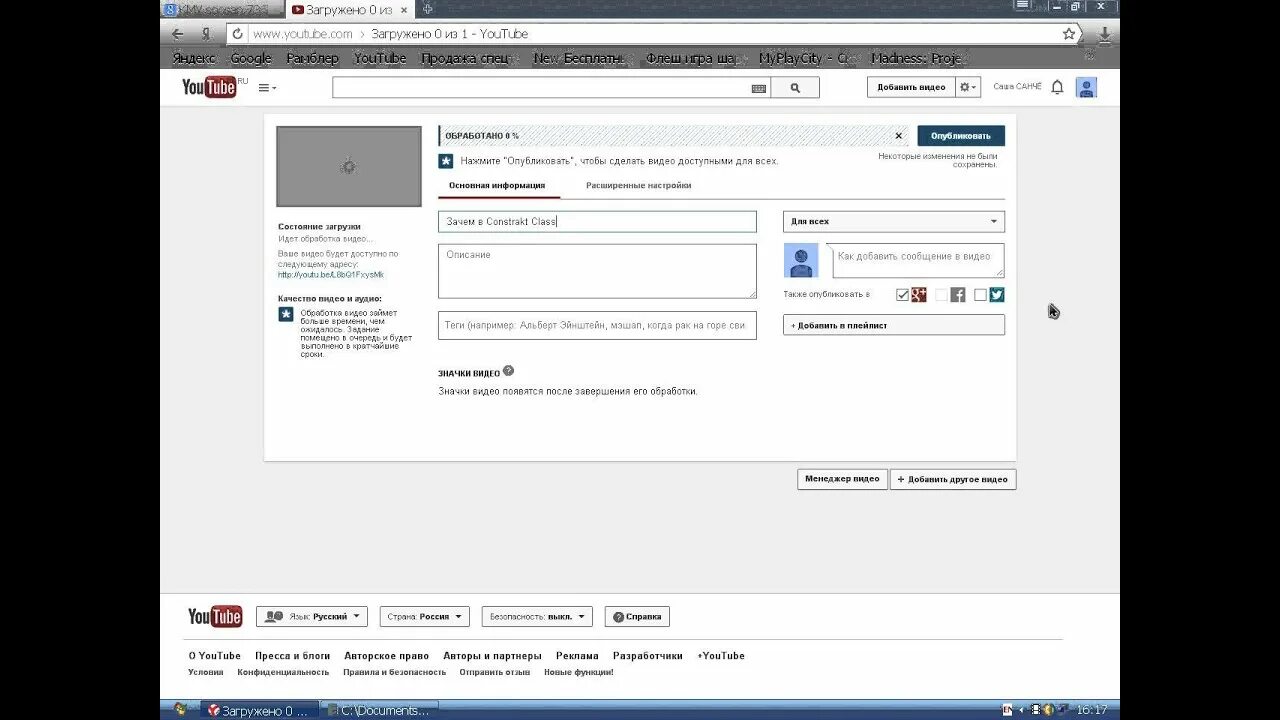Click the new tab plus button
Viewport: 1280px width, 720px height.
tap(428, 8)
